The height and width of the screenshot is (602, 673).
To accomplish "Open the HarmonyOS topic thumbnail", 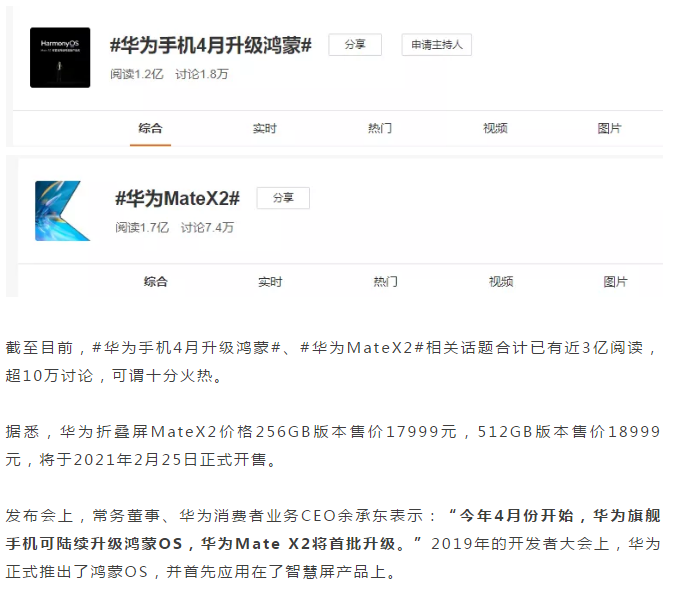I will (x=60, y=57).
